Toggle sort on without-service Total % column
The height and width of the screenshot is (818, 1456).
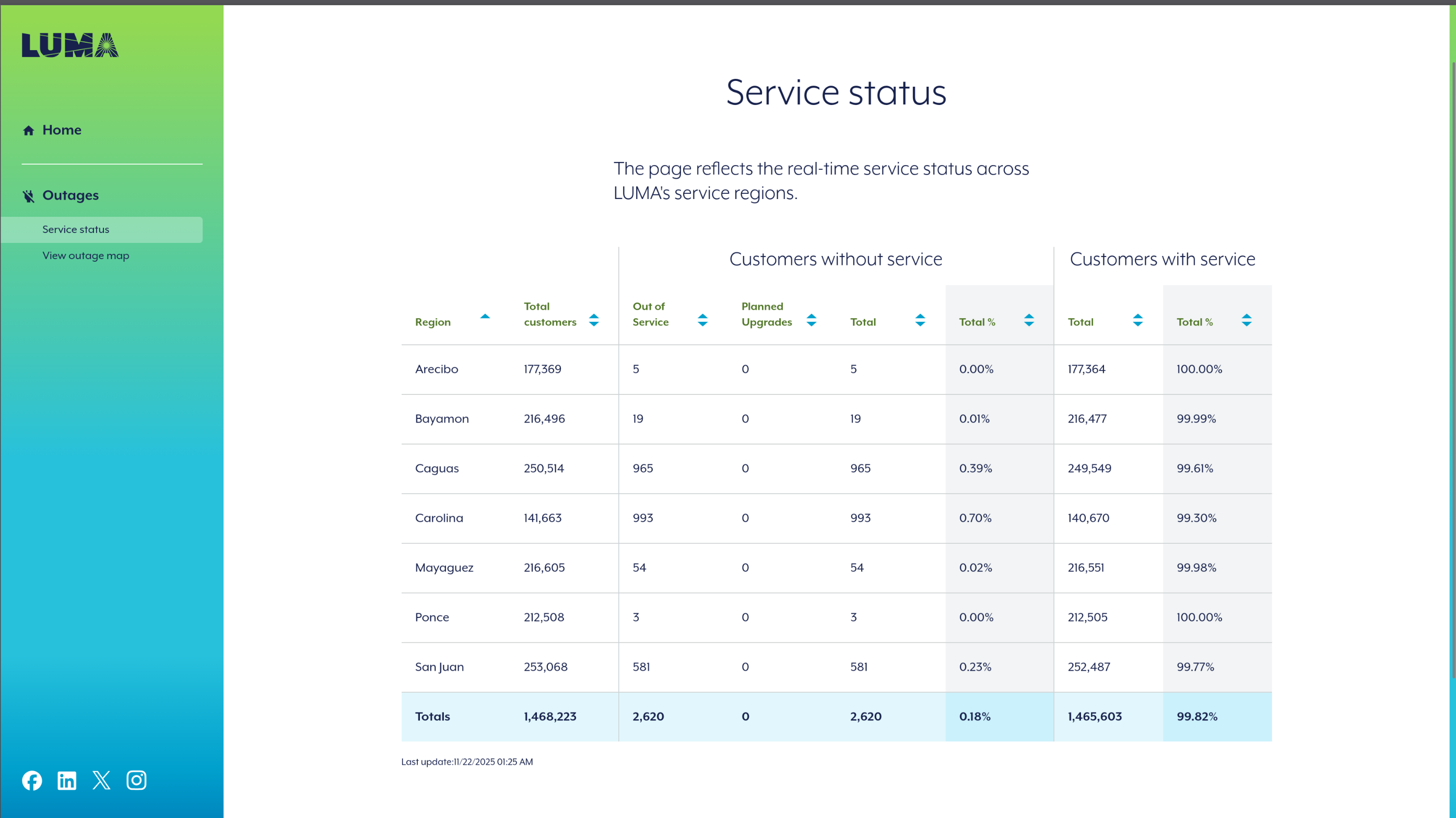click(x=1029, y=321)
